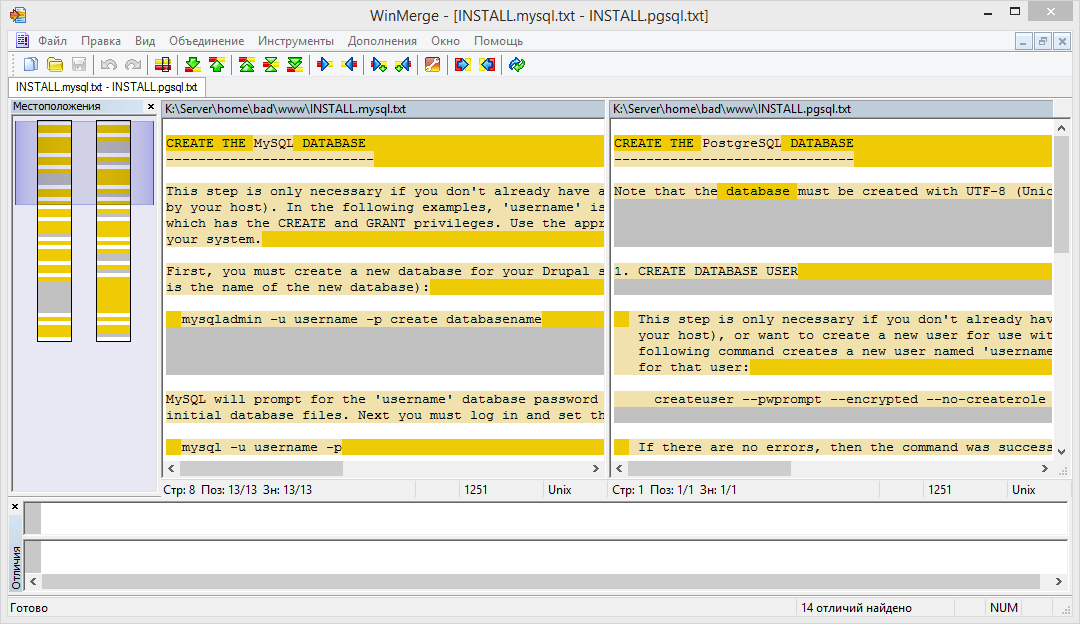The width and height of the screenshot is (1080, 624).
Task: Minimize child document window button
Action: tap(1024, 41)
